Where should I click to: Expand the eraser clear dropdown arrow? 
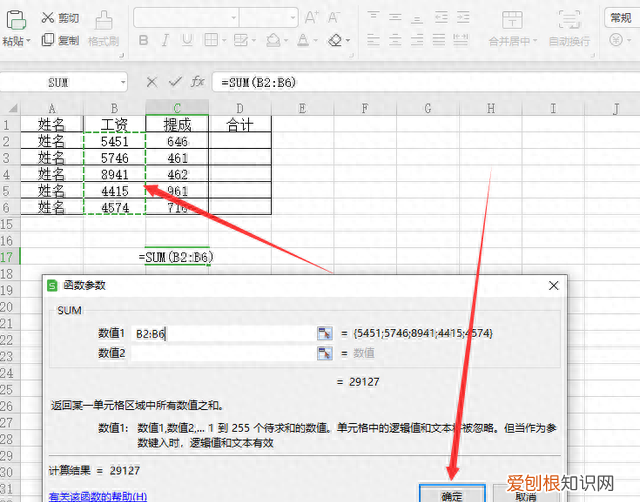point(348,40)
